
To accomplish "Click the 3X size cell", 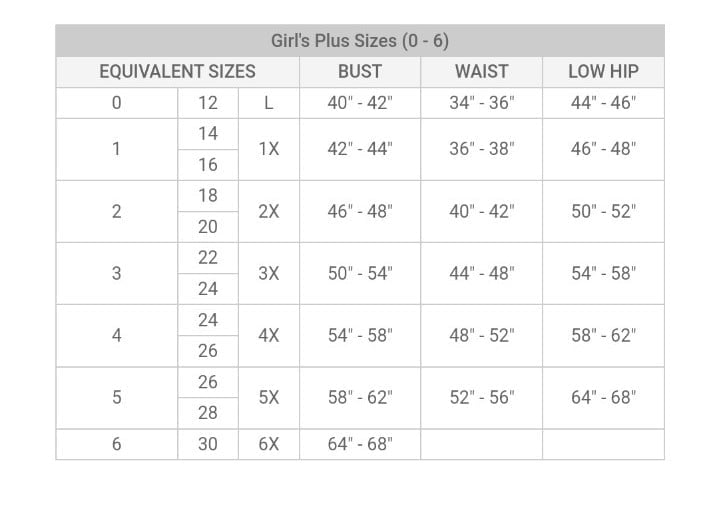I will 269,273.
